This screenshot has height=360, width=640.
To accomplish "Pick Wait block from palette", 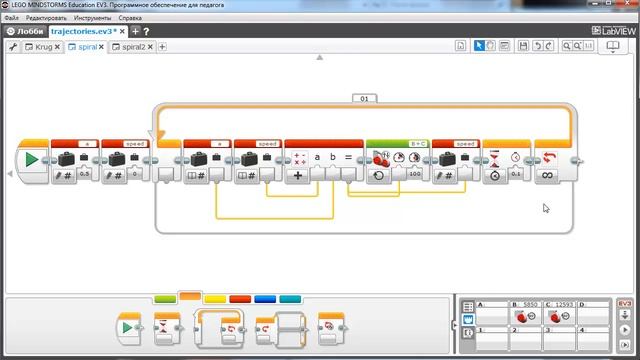I will 167,329.
